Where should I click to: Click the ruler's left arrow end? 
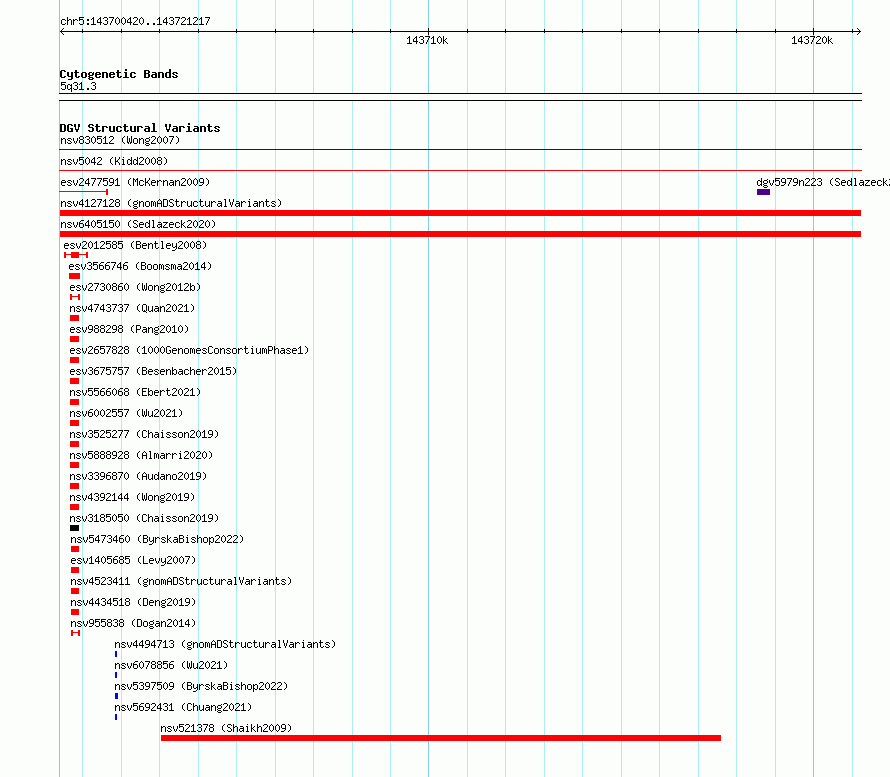pyautogui.click(x=62, y=32)
